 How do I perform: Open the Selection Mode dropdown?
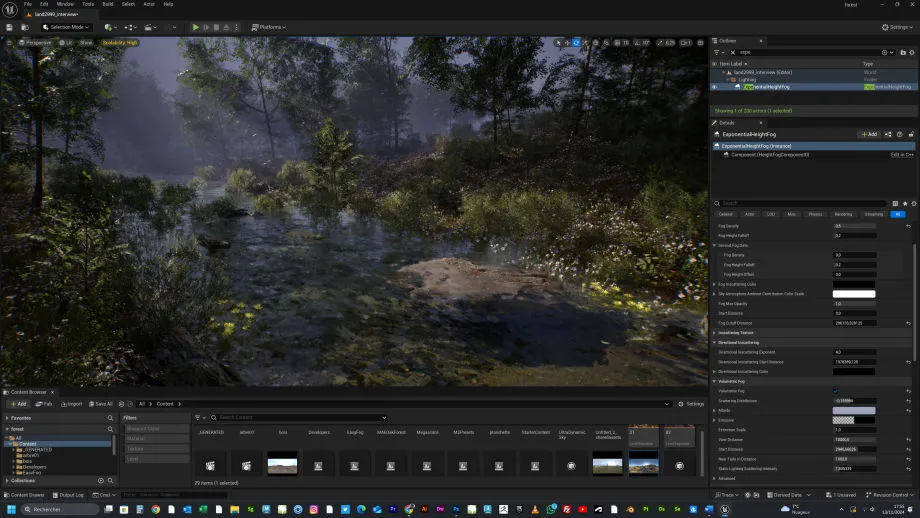point(66,27)
